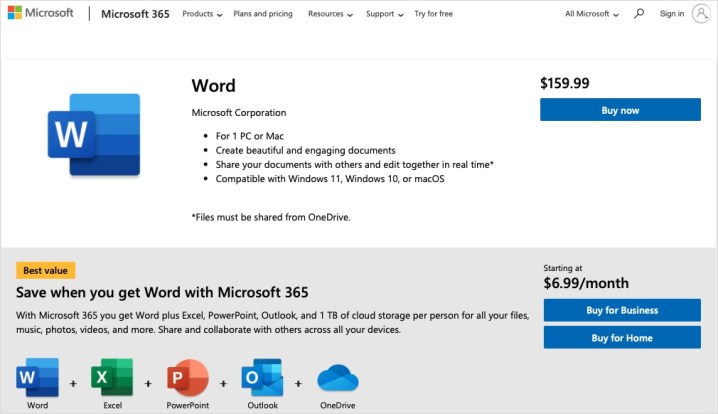Open the Try for free nav item
718x414 pixels.
[433, 14]
